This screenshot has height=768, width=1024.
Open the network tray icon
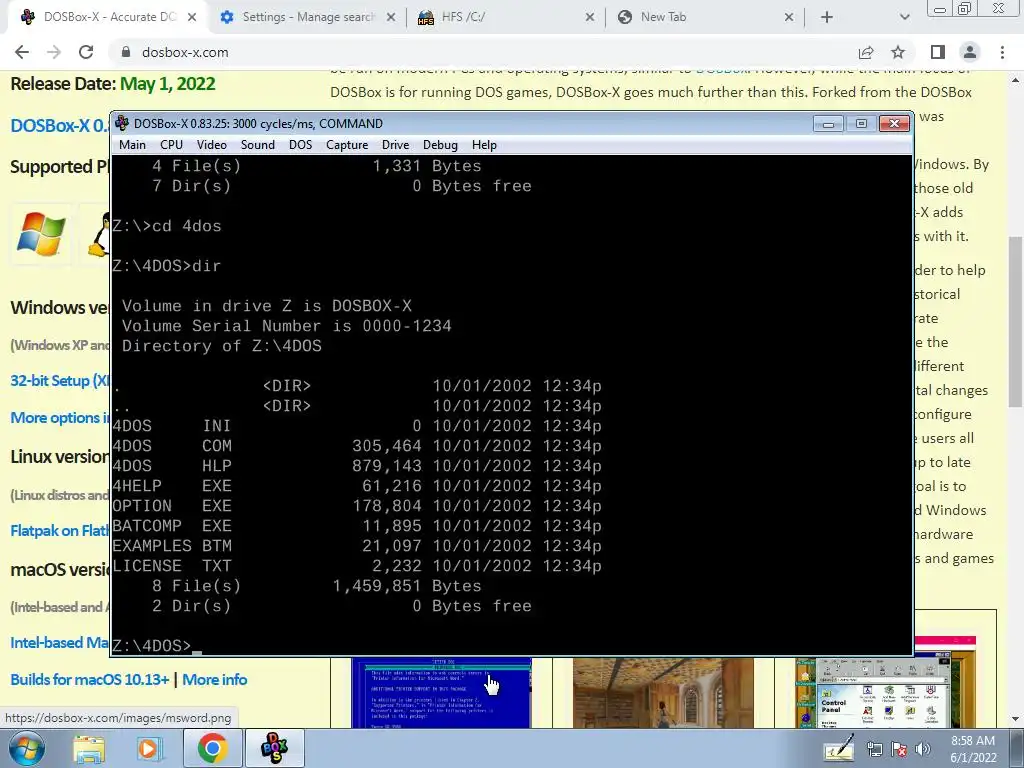[874, 750]
